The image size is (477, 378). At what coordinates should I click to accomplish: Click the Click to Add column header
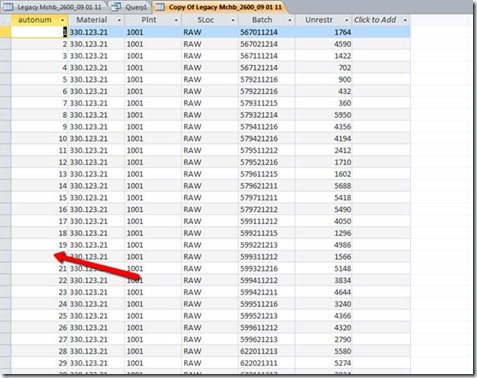381,20
